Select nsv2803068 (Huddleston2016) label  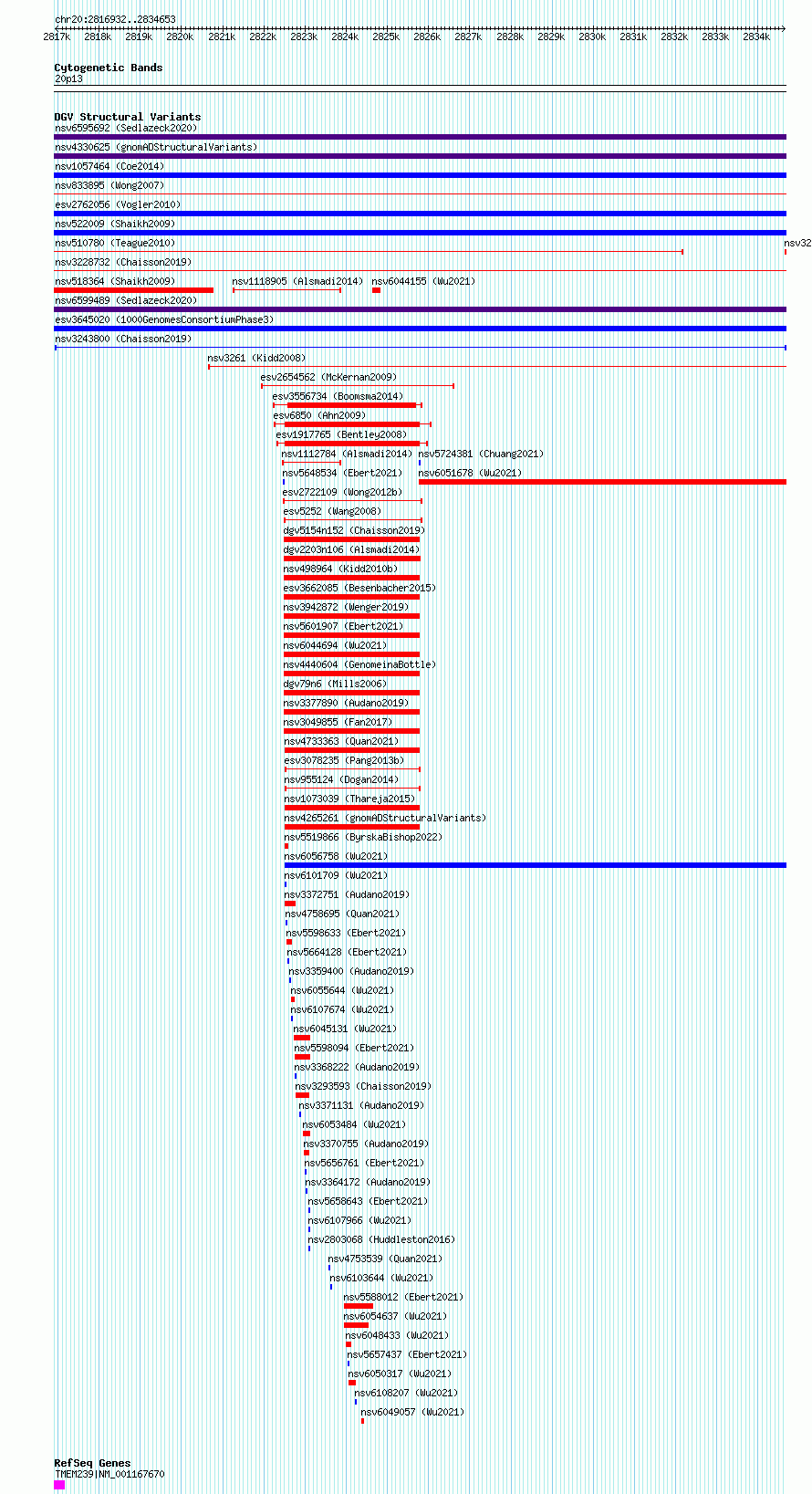pyautogui.click(x=382, y=1239)
